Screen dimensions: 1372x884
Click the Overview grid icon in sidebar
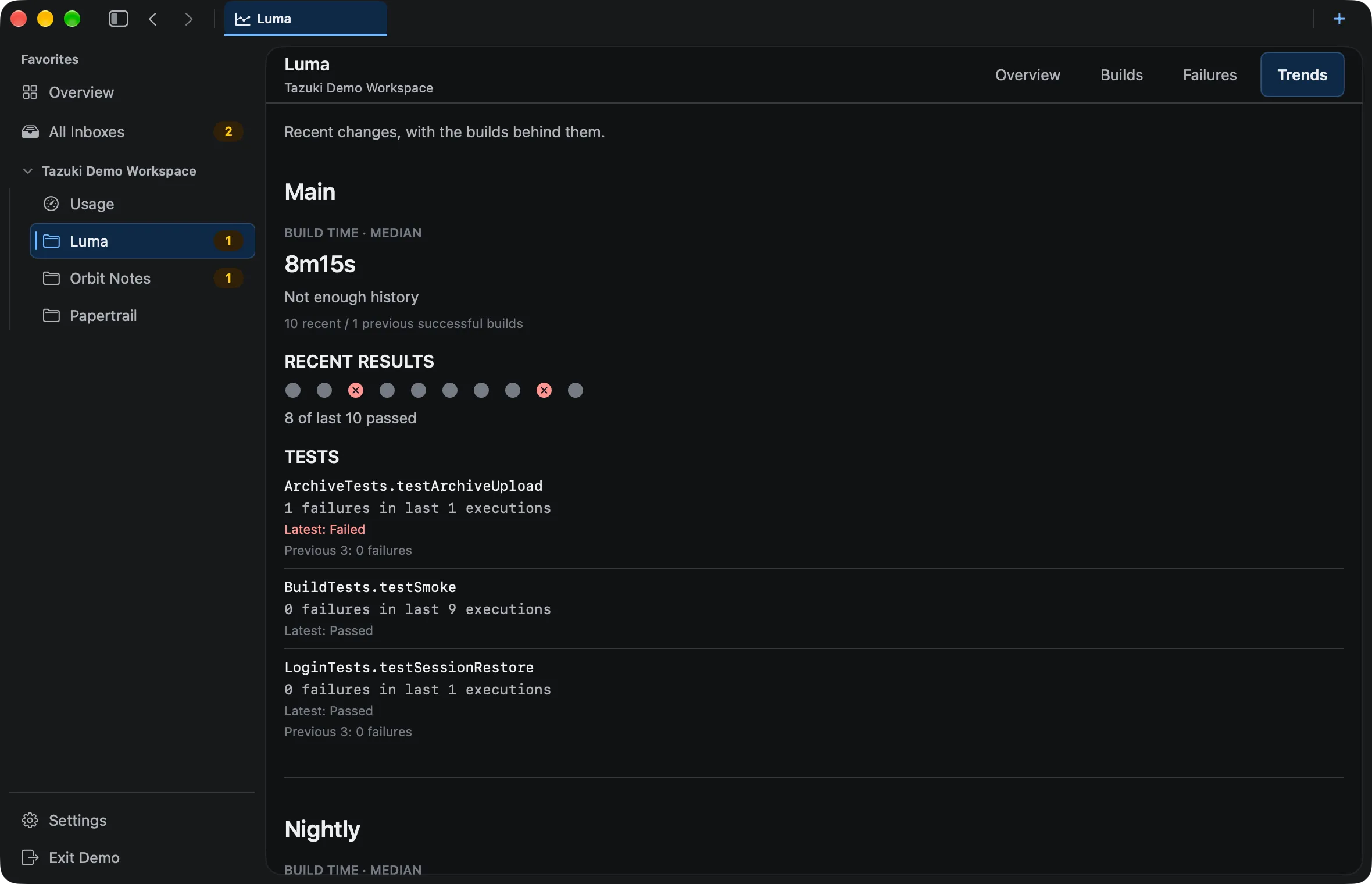click(30, 92)
